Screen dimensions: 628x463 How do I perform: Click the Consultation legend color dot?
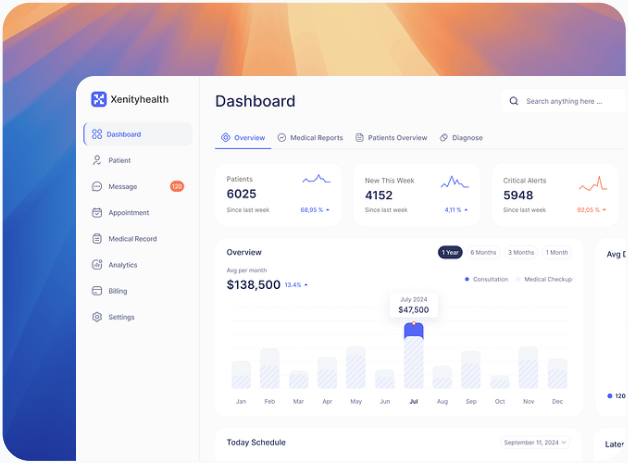[467, 279]
